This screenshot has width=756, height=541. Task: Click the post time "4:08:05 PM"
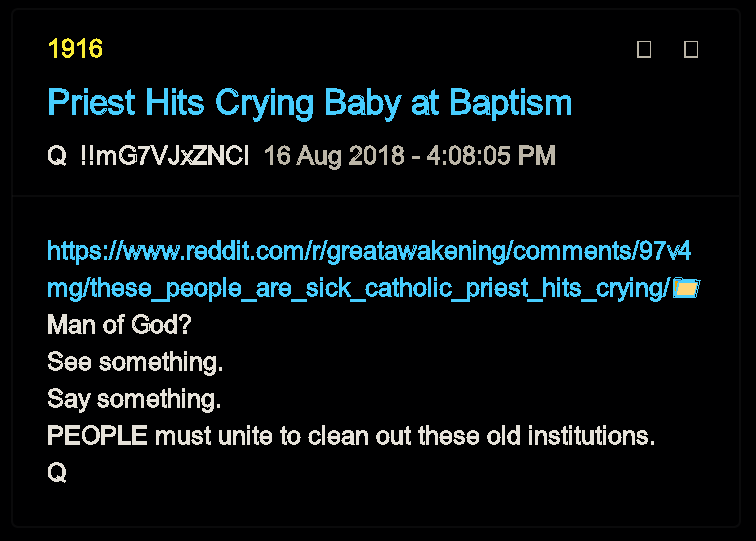click(490, 156)
